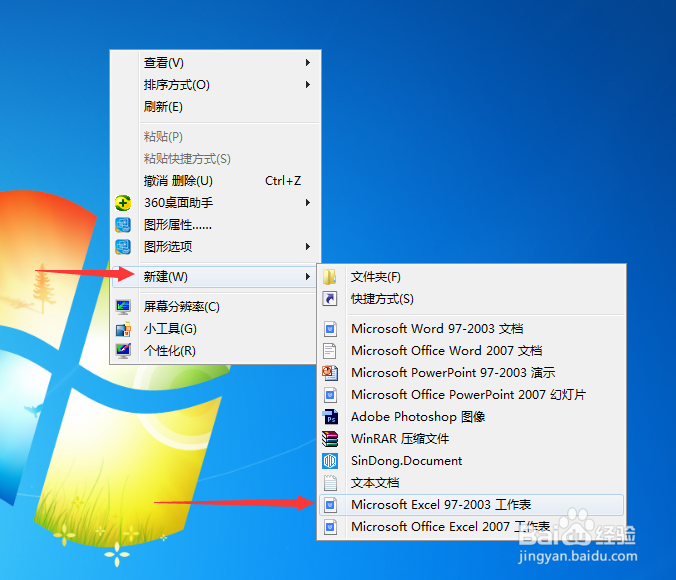676x580 pixels.
Task: Expand the 图形选项 submenu arrow
Action: [307, 247]
